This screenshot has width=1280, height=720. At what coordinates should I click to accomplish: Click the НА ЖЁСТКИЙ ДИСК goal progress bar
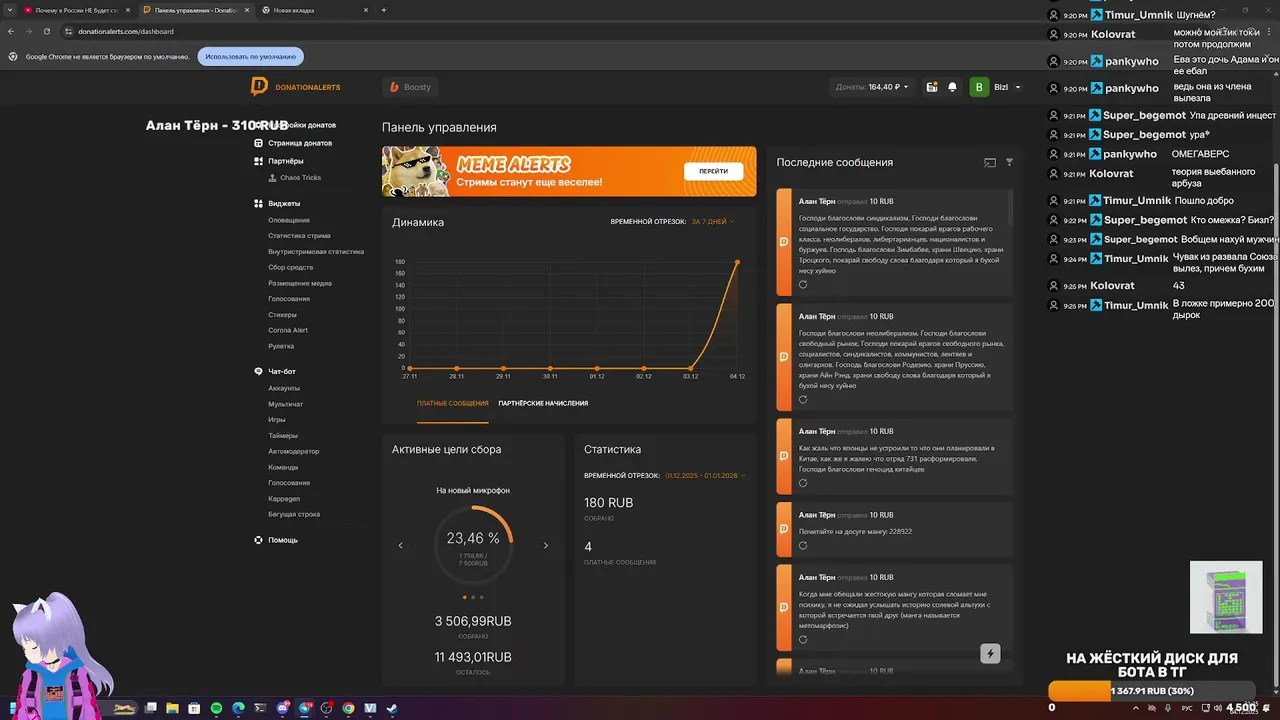click(x=1152, y=691)
